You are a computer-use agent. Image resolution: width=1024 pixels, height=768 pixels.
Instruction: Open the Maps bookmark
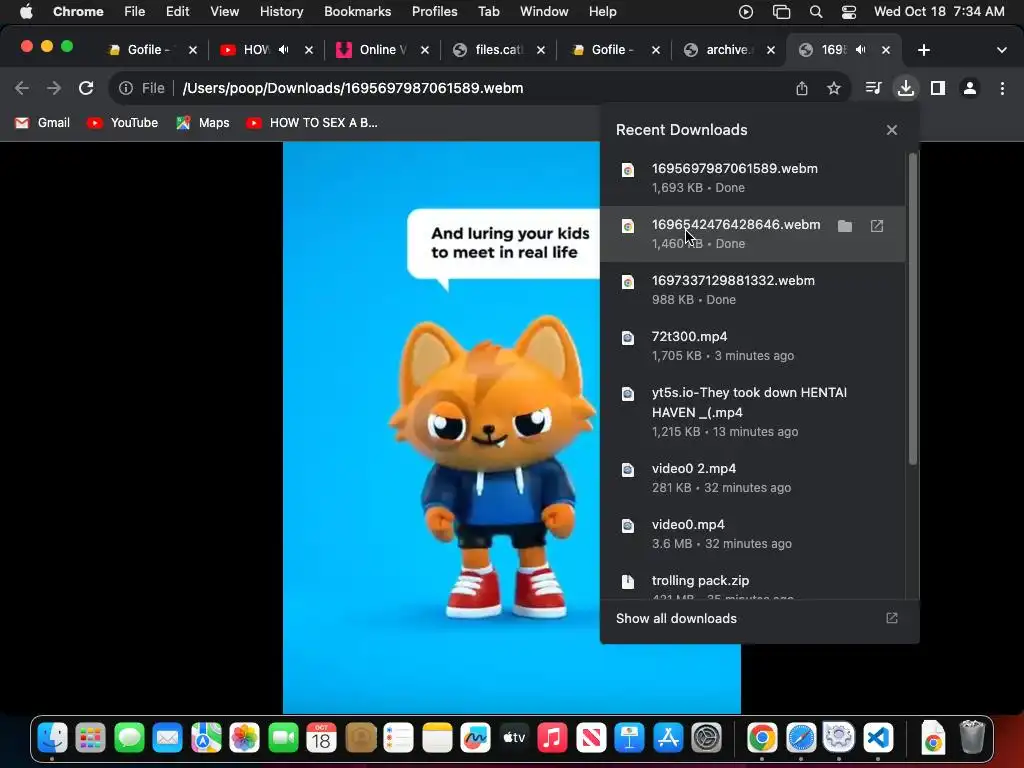click(x=203, y=123)
